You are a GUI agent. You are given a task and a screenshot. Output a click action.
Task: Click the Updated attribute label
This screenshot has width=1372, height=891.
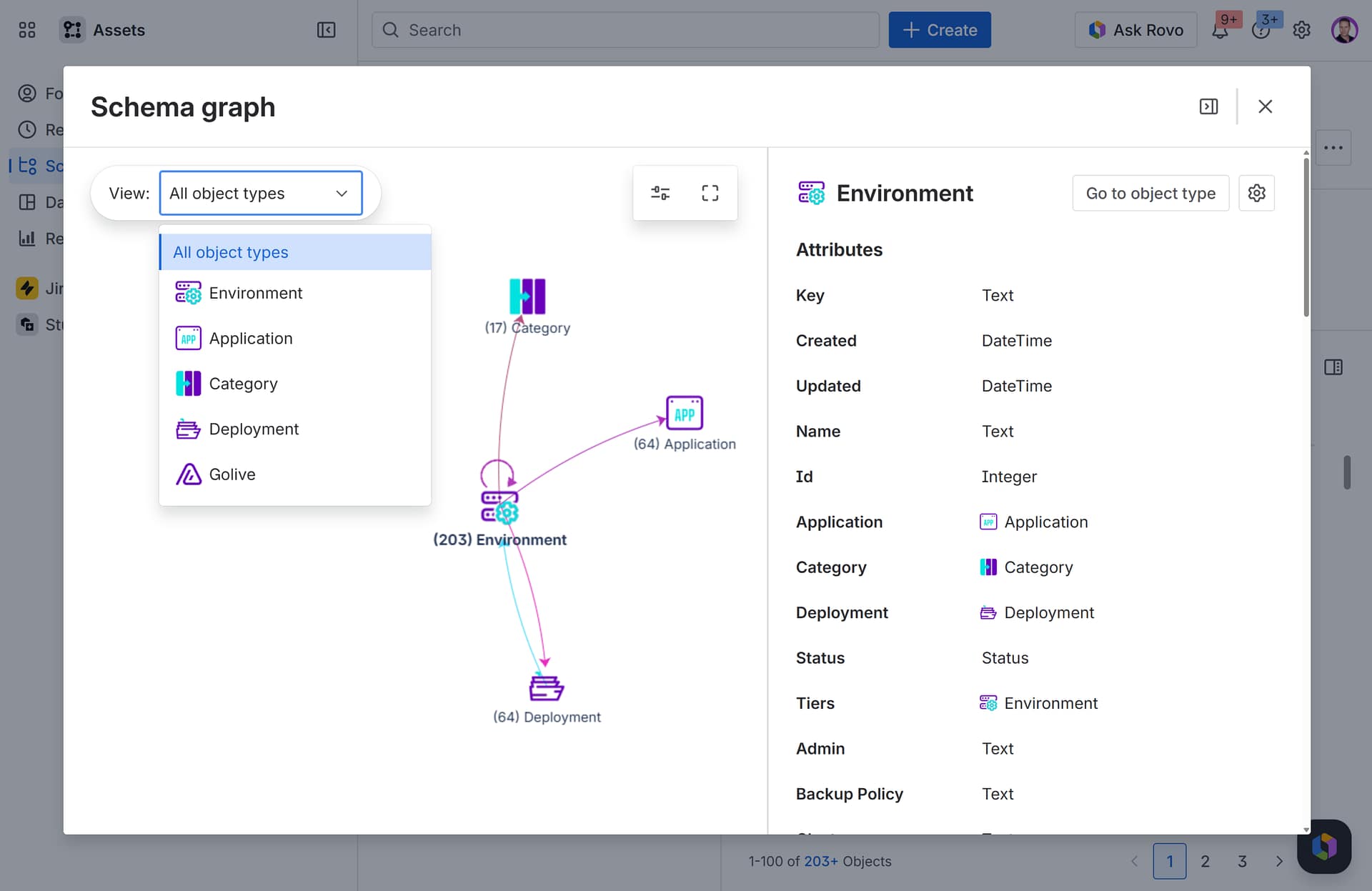(x=828, y=386)
